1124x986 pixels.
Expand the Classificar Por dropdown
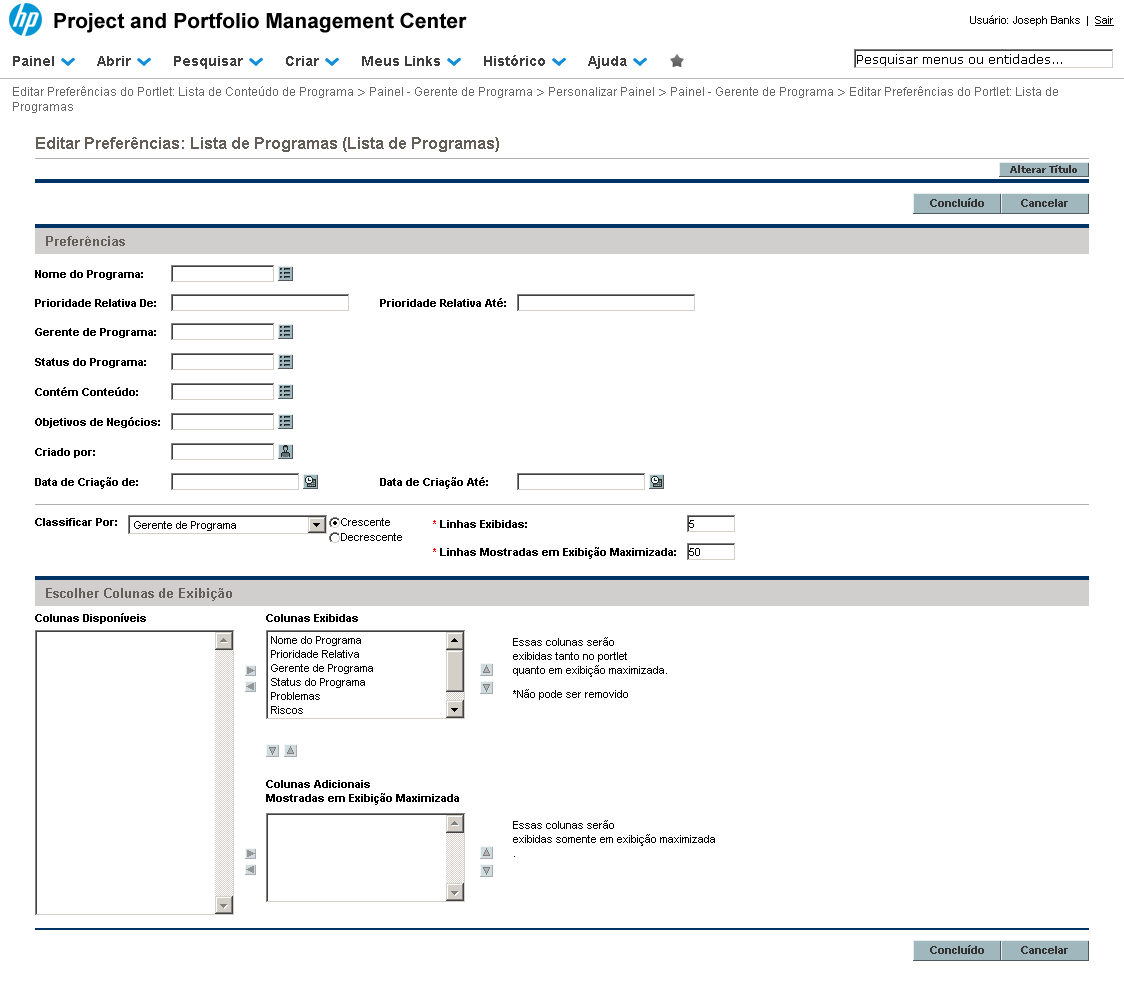[x=317, y=525]
